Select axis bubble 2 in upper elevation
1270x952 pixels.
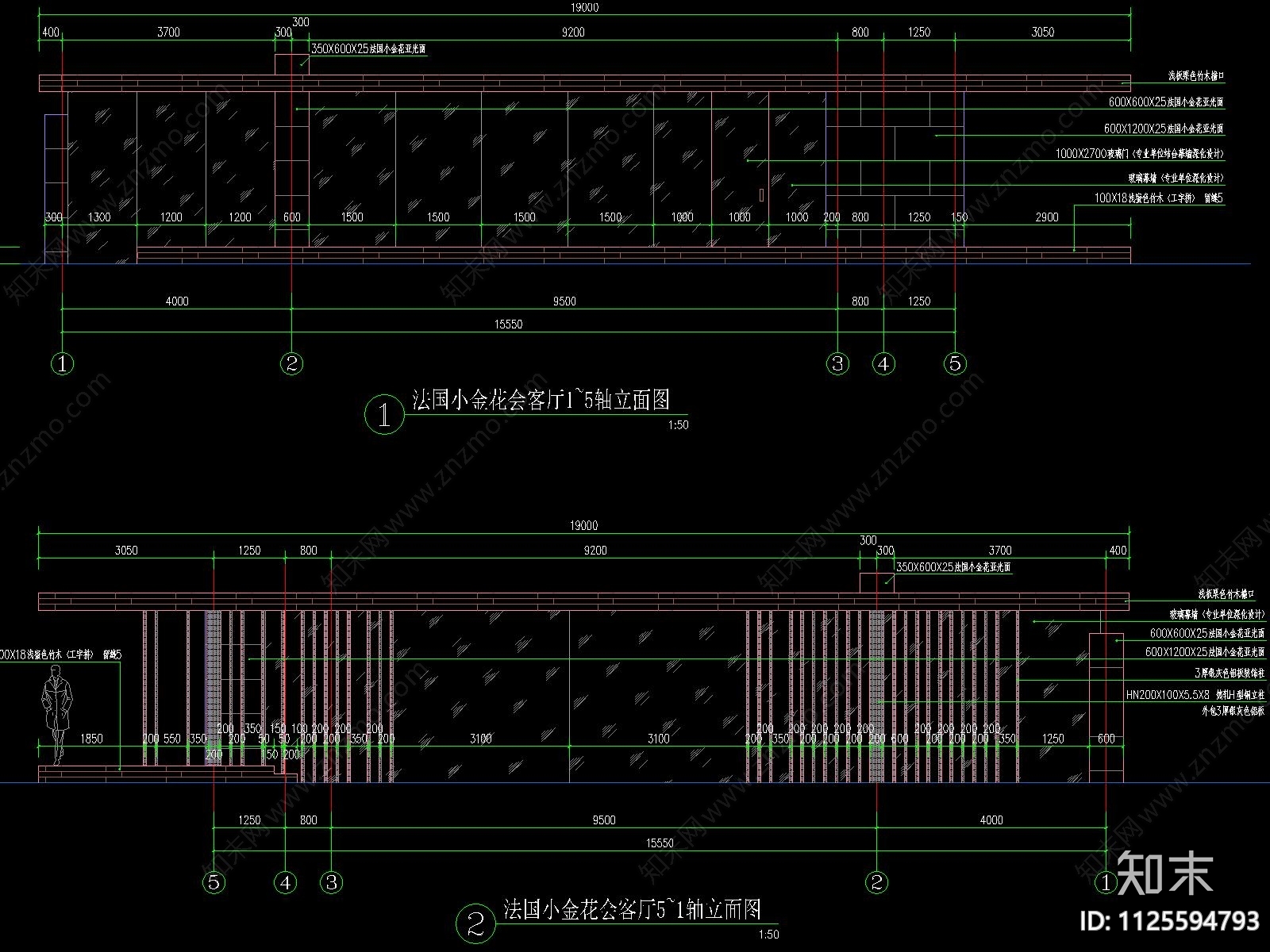(x=292, y=364)
